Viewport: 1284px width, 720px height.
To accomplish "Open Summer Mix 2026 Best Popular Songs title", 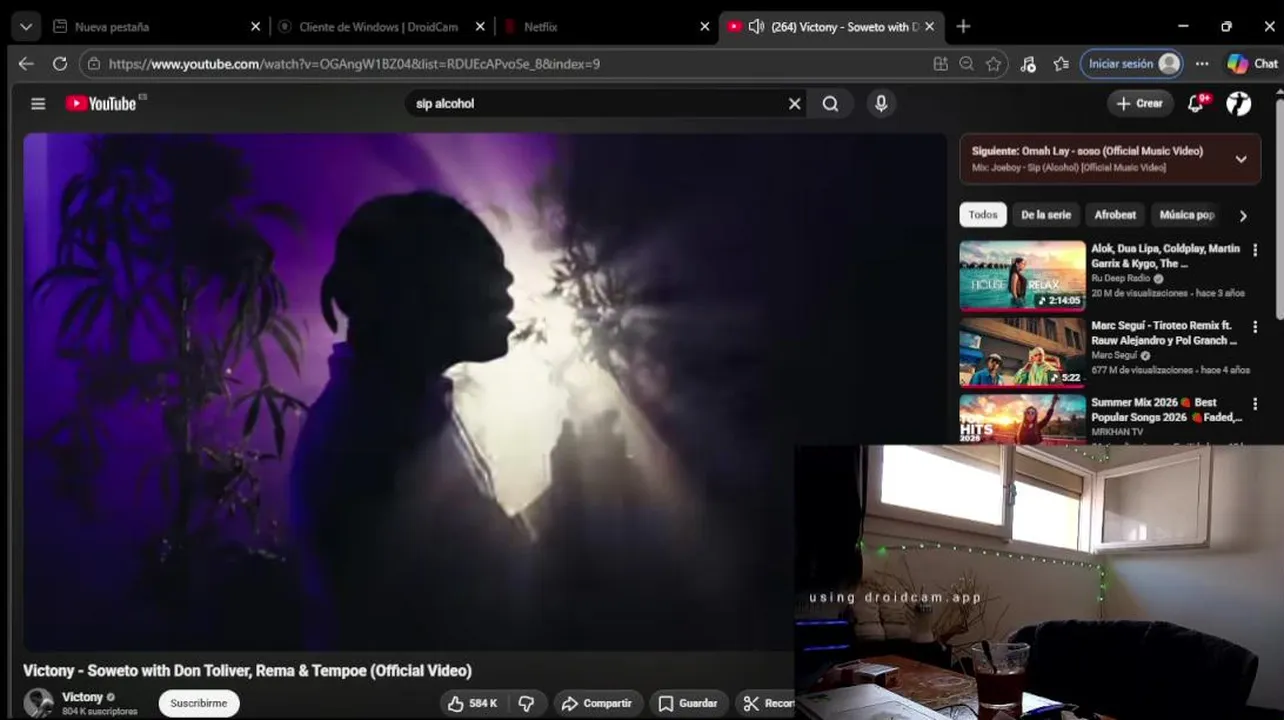I will [x=1166, y=410].
